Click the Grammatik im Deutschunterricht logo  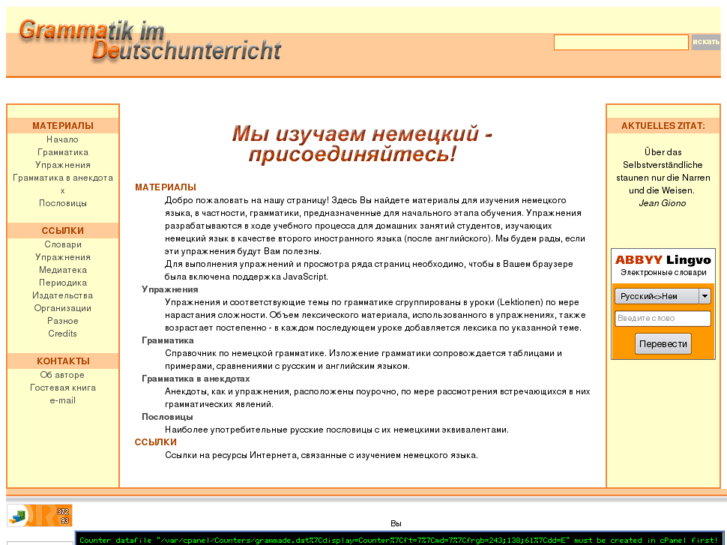(150, 40)
